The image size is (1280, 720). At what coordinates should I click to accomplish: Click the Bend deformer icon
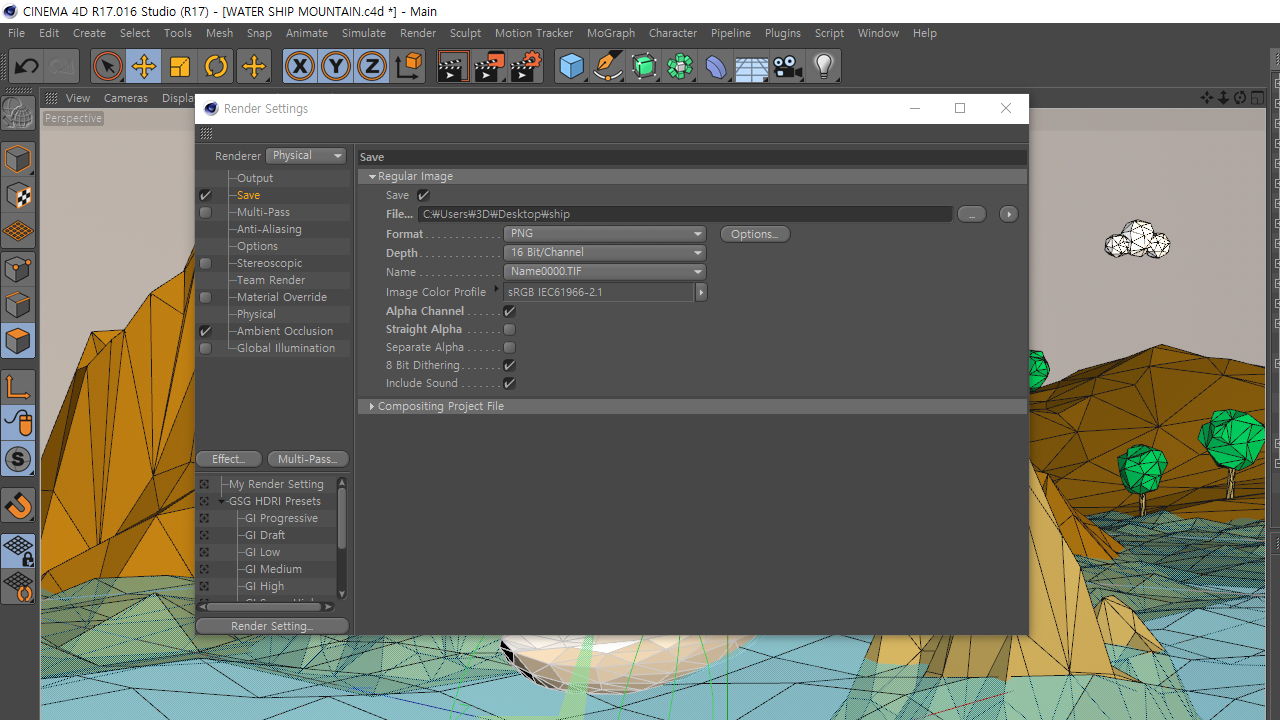click(x=716, y=67)
